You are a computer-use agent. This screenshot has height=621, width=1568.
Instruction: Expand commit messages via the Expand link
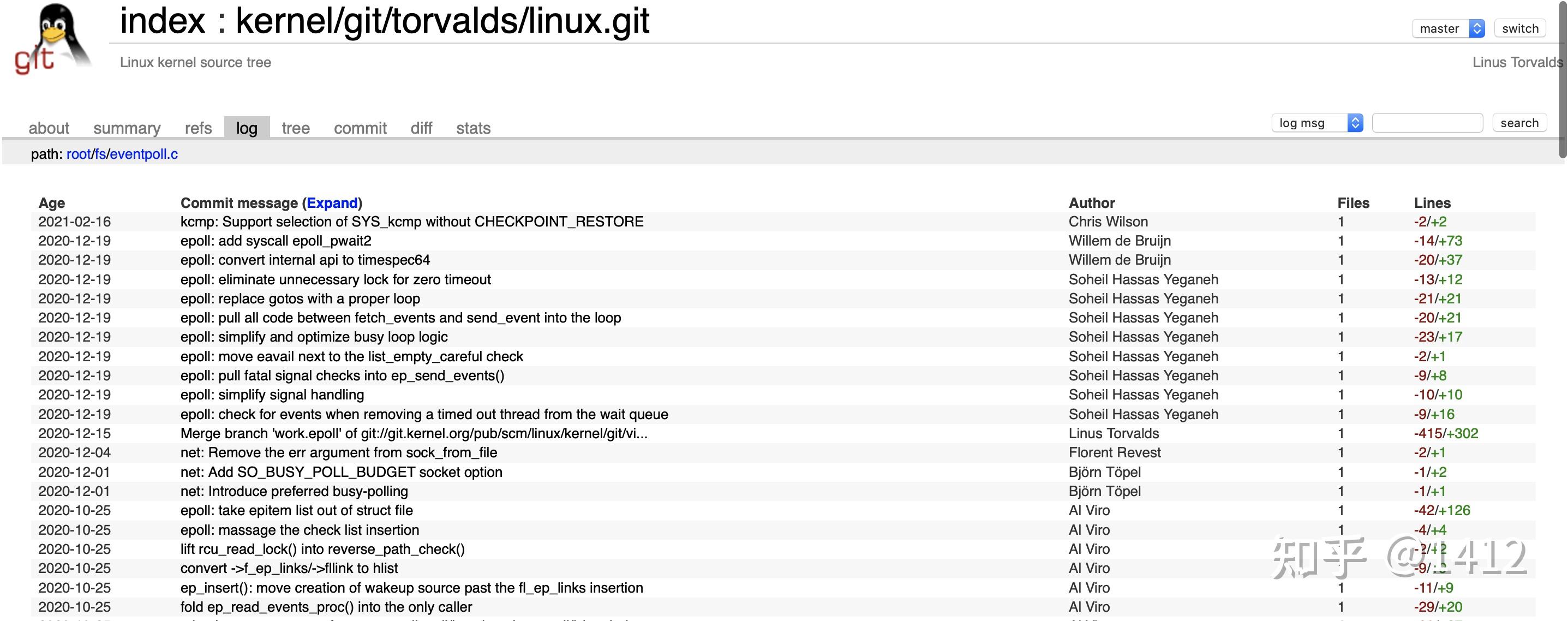click(332, 203)
